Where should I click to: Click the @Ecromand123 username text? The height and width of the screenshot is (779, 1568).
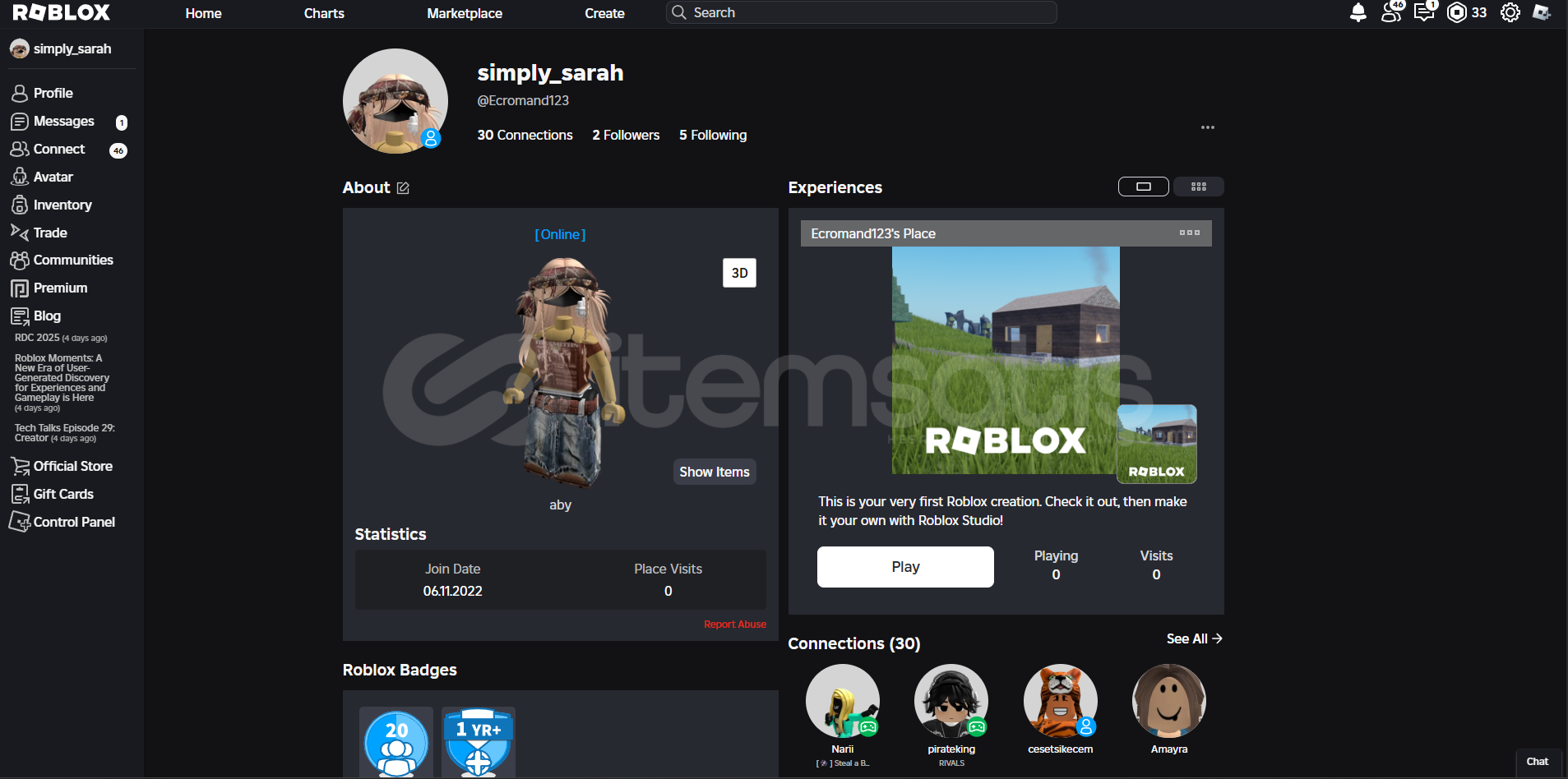click(523, 100)
